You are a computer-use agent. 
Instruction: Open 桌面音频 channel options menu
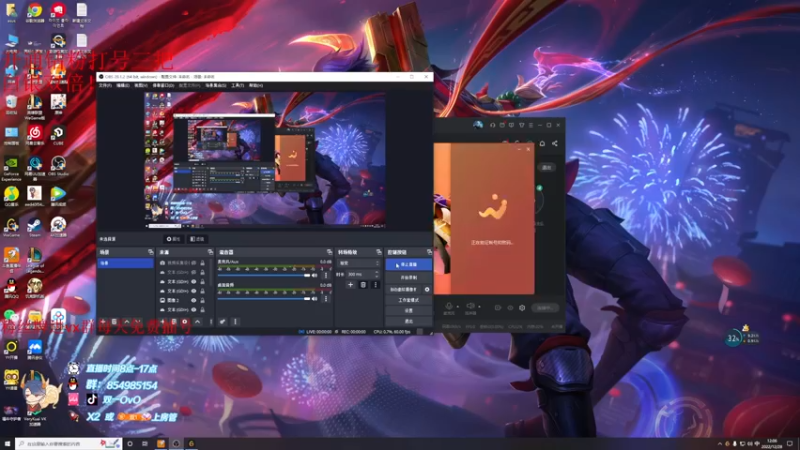[326, 299]
